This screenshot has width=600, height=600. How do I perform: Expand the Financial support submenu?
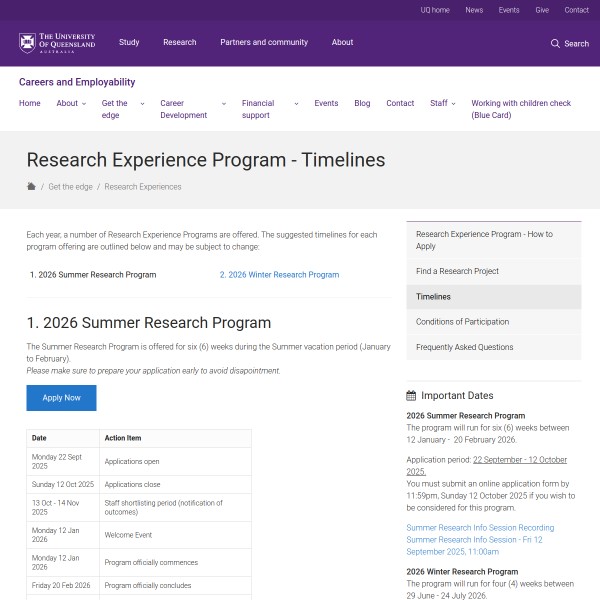(x=297, y=104)
